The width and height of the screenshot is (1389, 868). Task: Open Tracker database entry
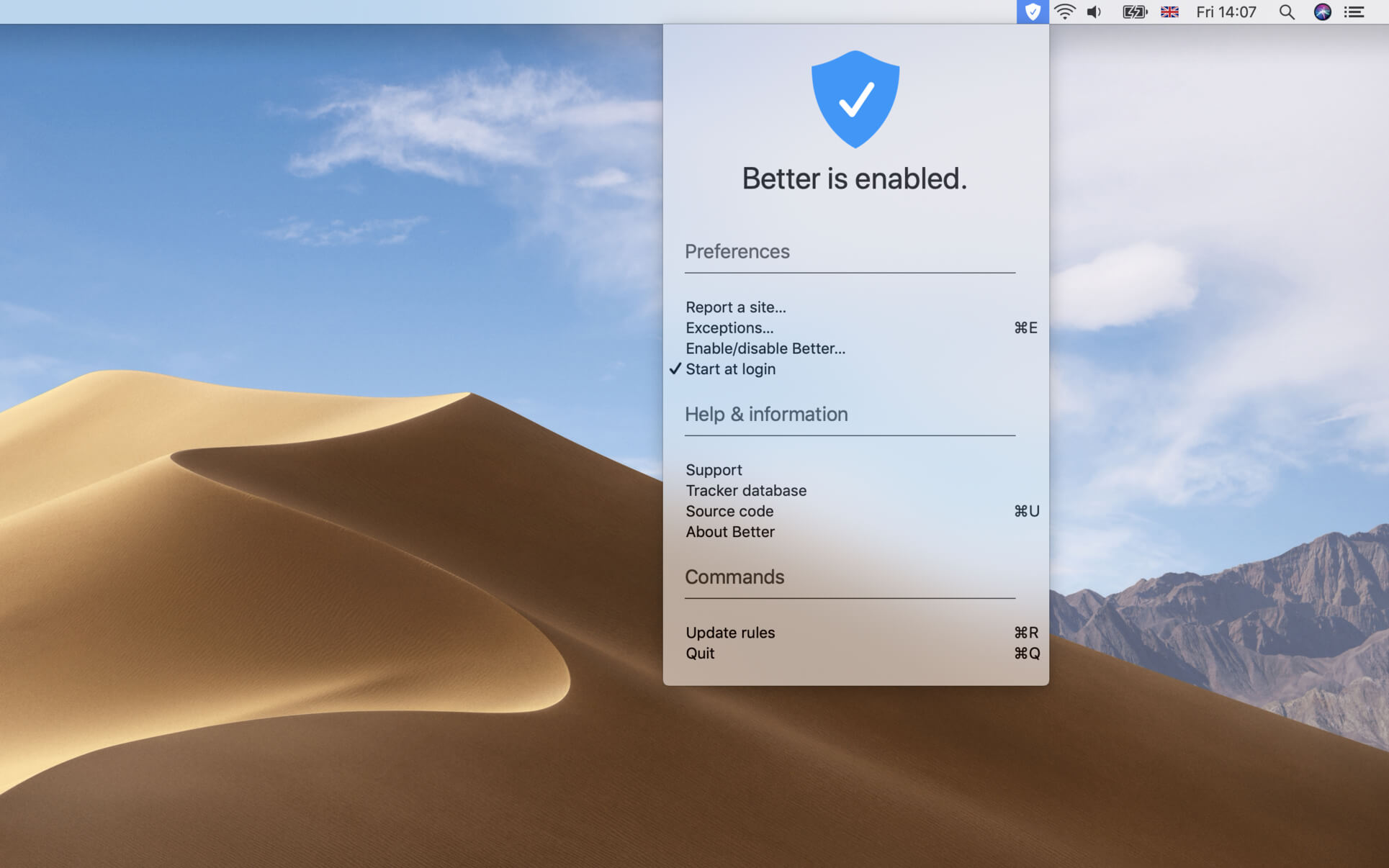pyautogui.click(x=745, y=491)
